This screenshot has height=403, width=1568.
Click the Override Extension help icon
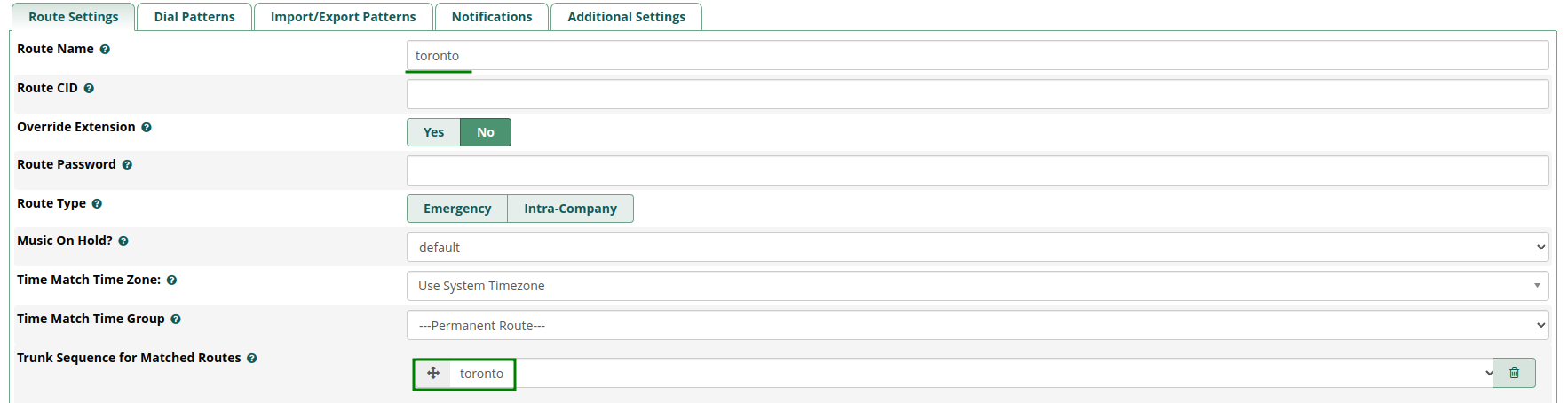tap(147, 128)
